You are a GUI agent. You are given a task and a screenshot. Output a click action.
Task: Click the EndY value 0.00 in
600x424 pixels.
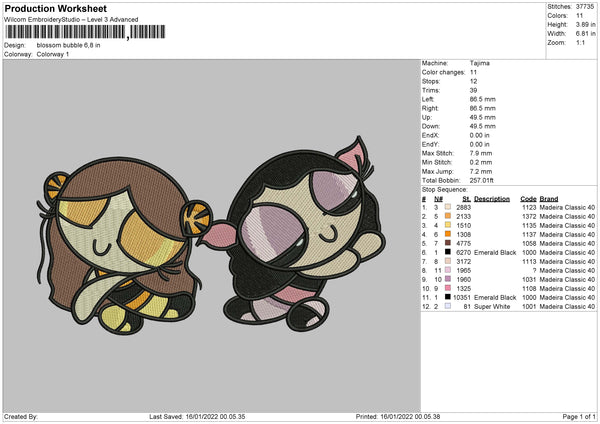tap(479, 144)
